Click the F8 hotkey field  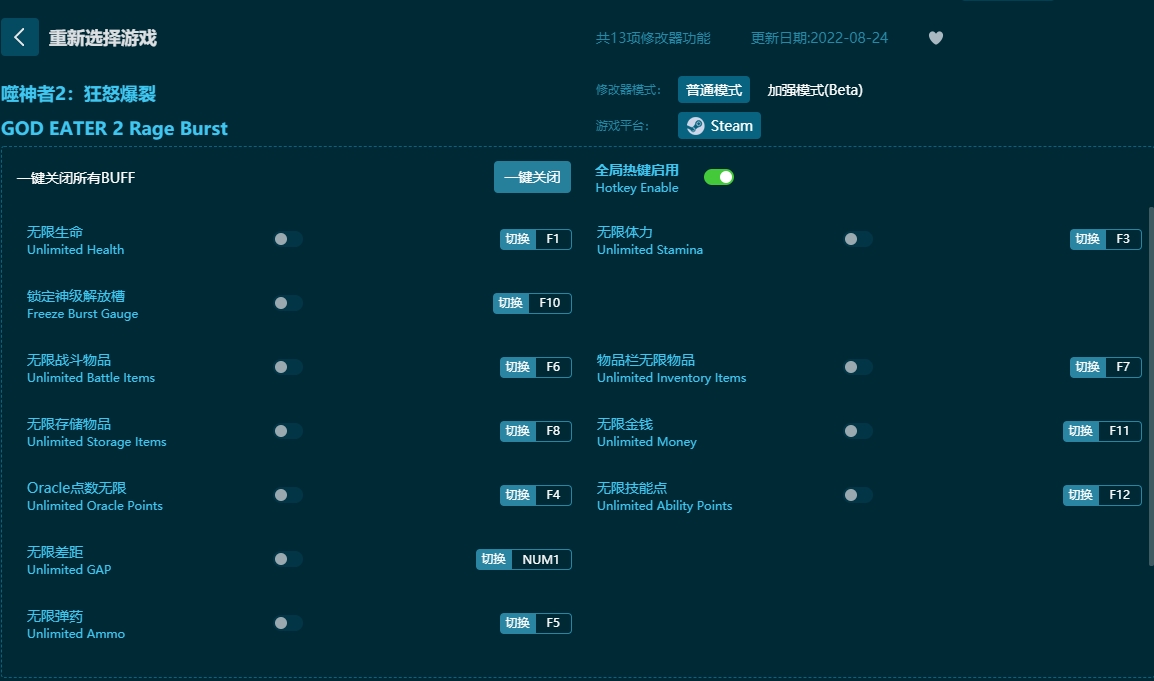click(x=553, y=431)
